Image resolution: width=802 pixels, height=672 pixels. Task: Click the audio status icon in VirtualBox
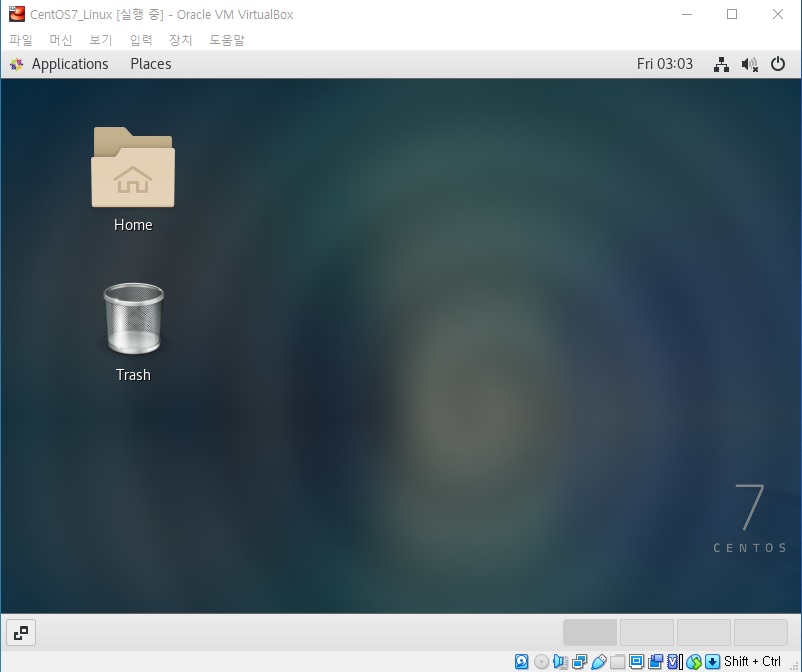pos(560,662)
